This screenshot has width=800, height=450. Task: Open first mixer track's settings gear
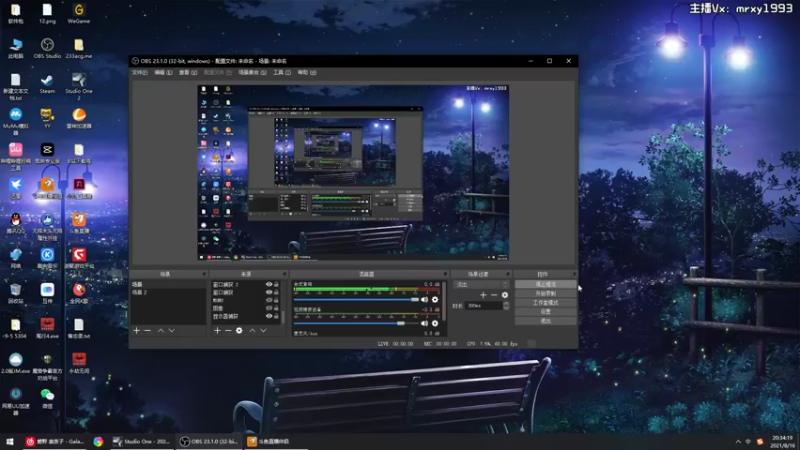click(435, 299)
